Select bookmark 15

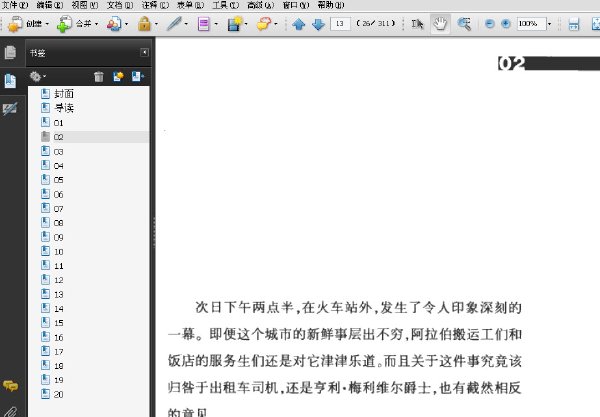click(x=58, y=323)
